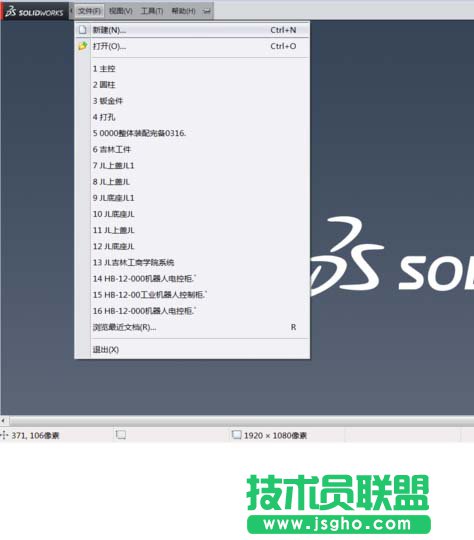
Task: Open recent file 8 JL上盖JL
Action: point(192,182)
